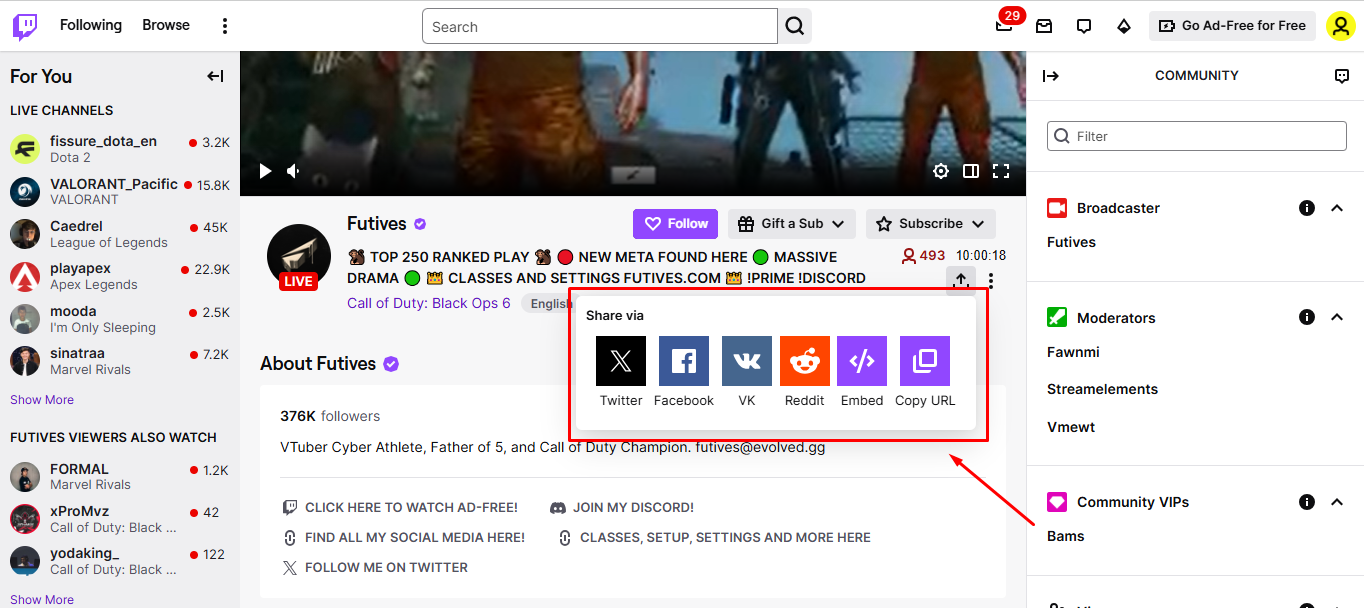This screenshot has height=608, width=1364.
Task: Open the video player settings gear
Action: point(940,171)
